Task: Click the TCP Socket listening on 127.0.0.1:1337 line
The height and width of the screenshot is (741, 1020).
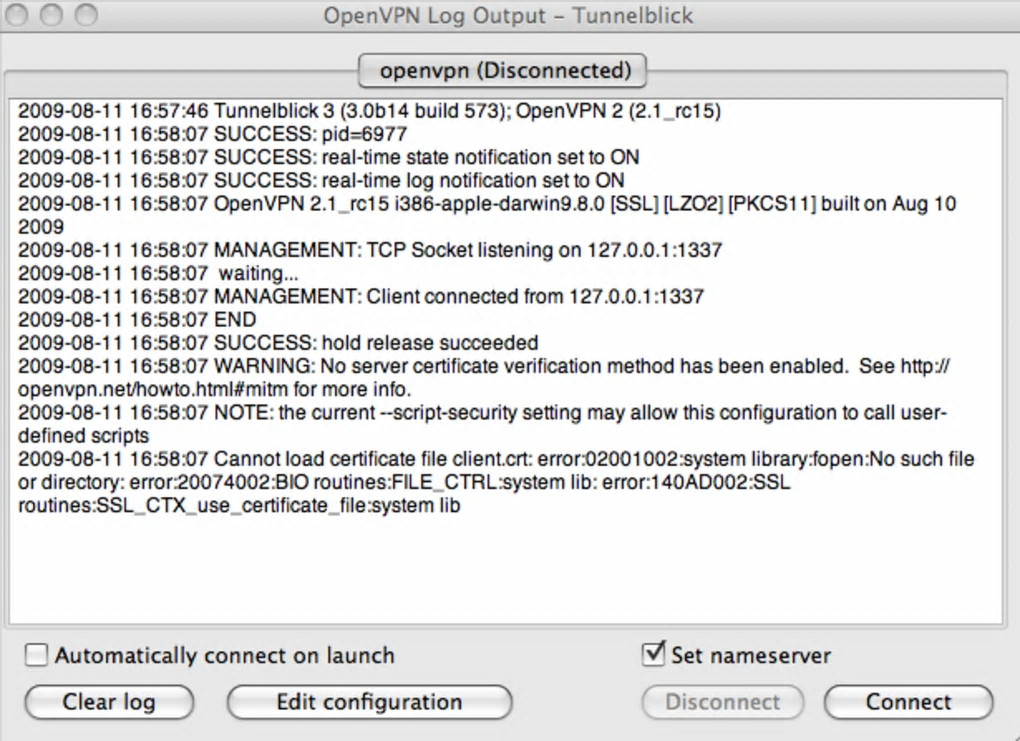Action: (369, 250)
